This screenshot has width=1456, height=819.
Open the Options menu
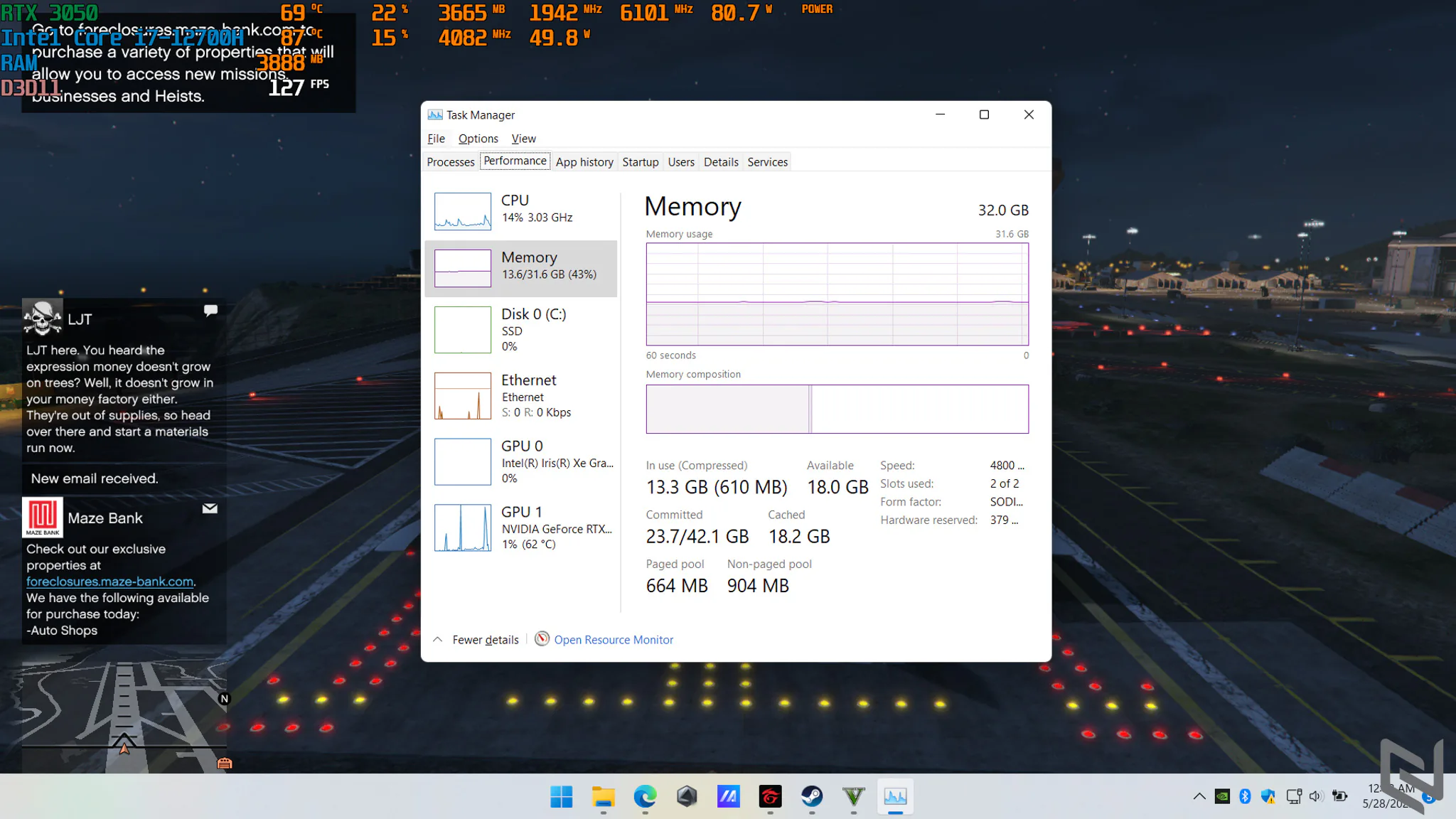pos(478,139)
